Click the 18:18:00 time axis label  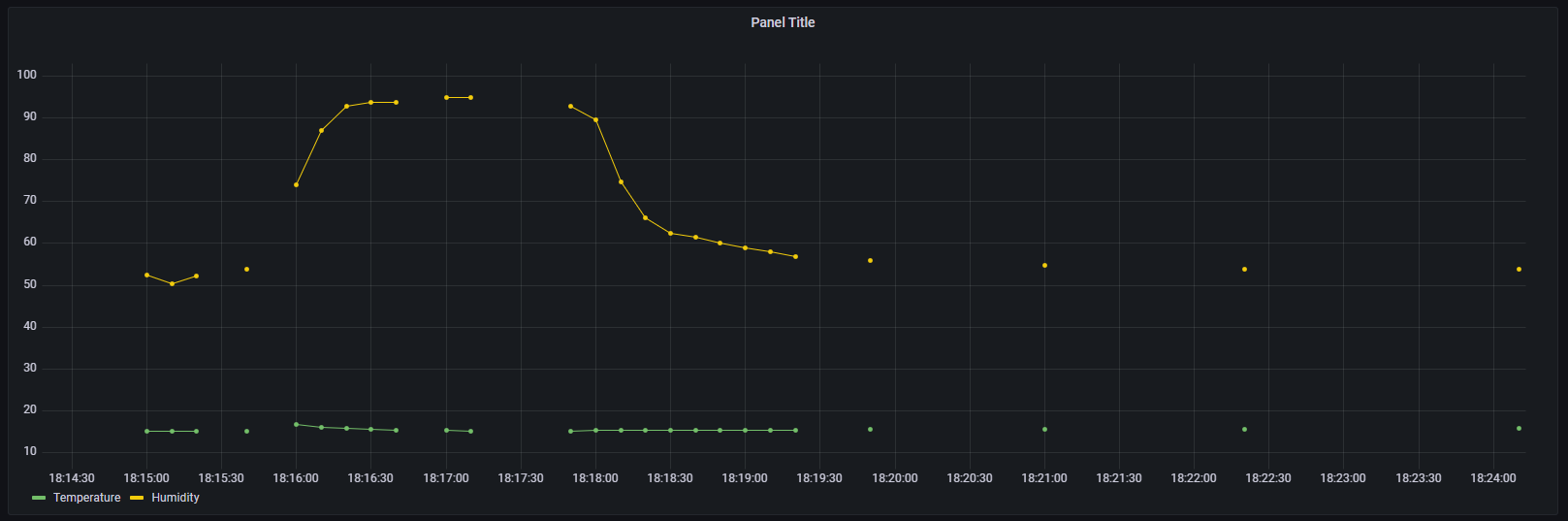pyautogui.click(x=595, y=478)
